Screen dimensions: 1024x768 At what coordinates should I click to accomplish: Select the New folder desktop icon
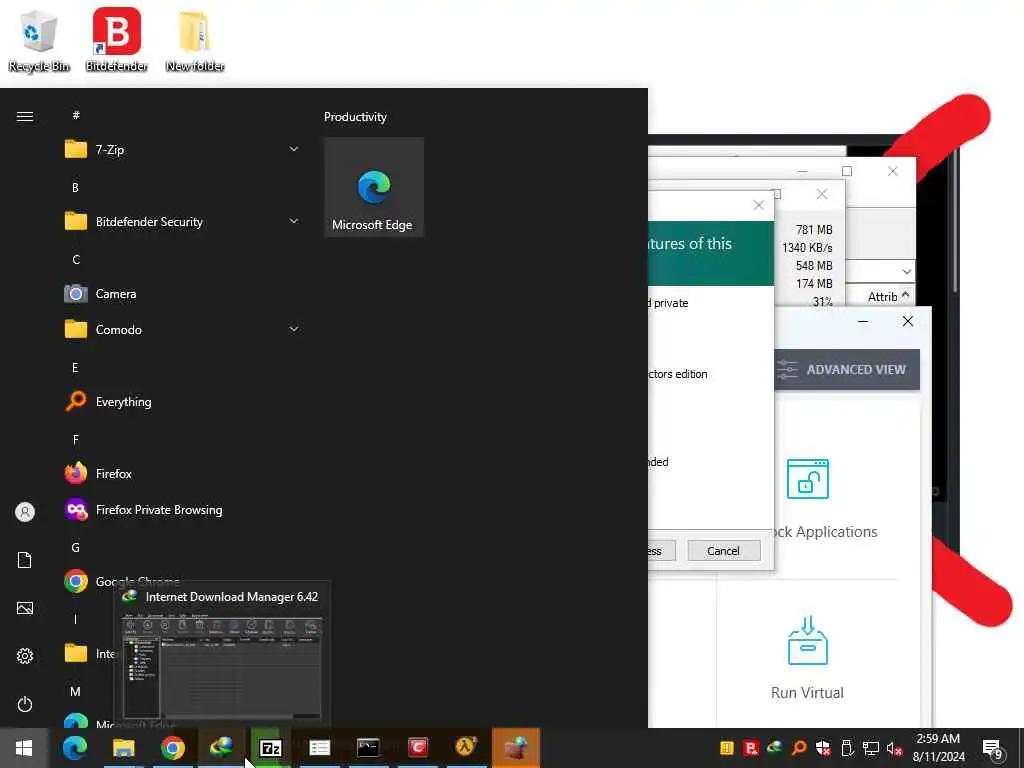[x=195, y=40]
